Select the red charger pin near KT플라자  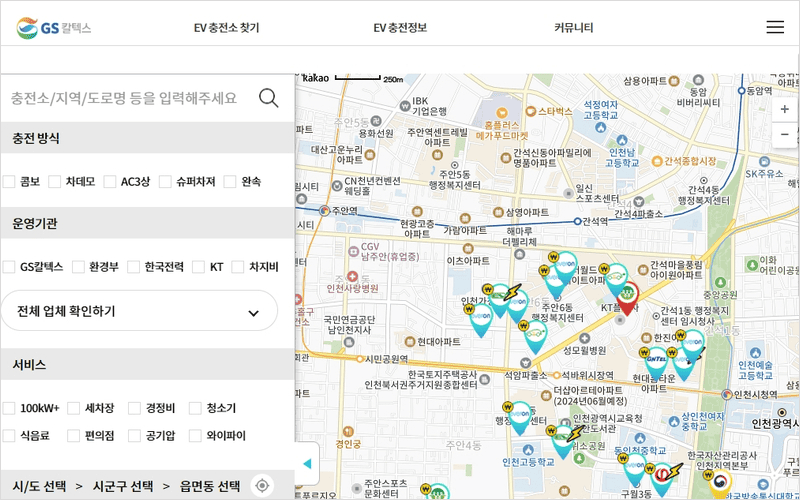coord(628,298)
